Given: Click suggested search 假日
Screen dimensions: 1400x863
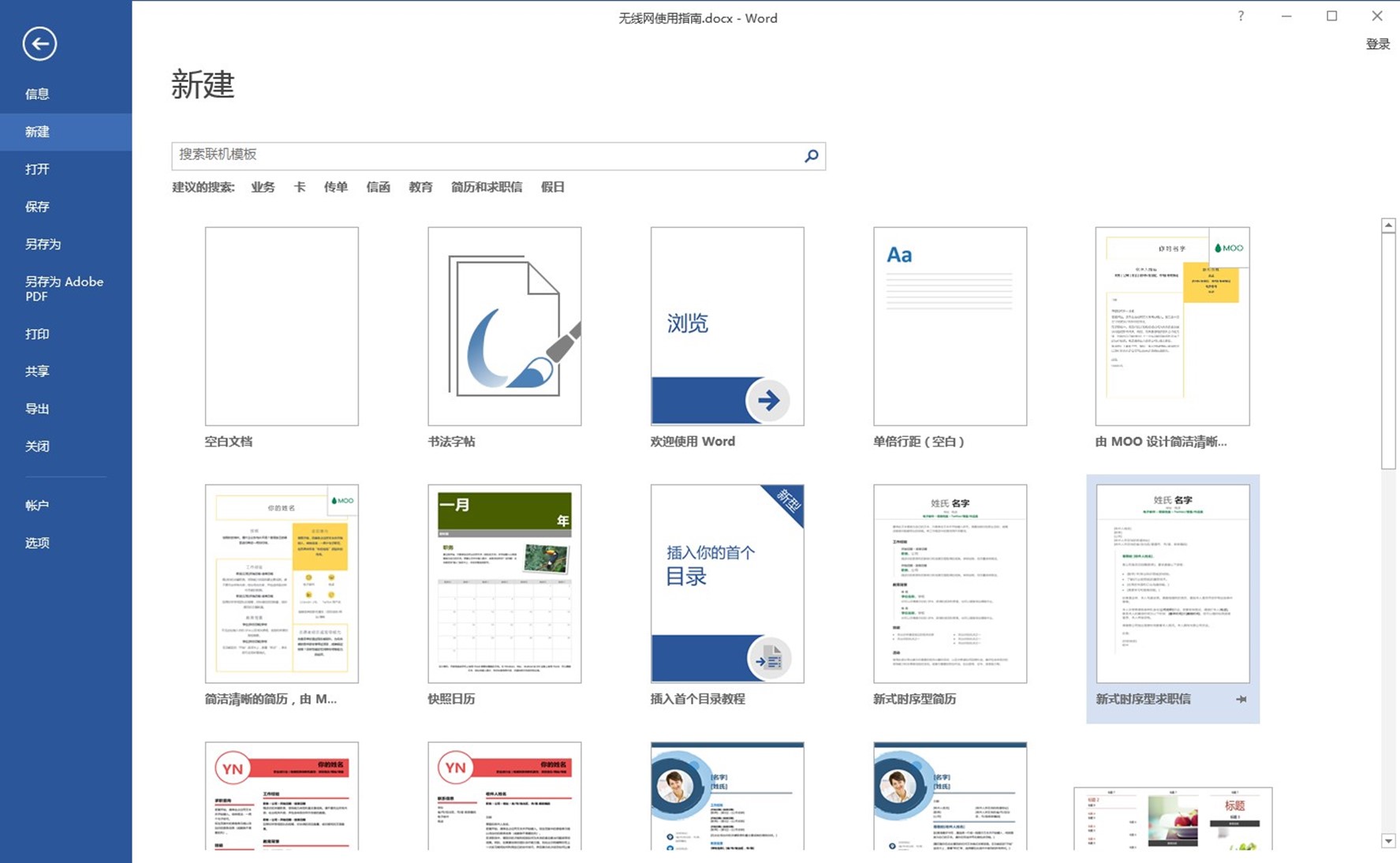Looking at the screenshot, I should (552, 187).
